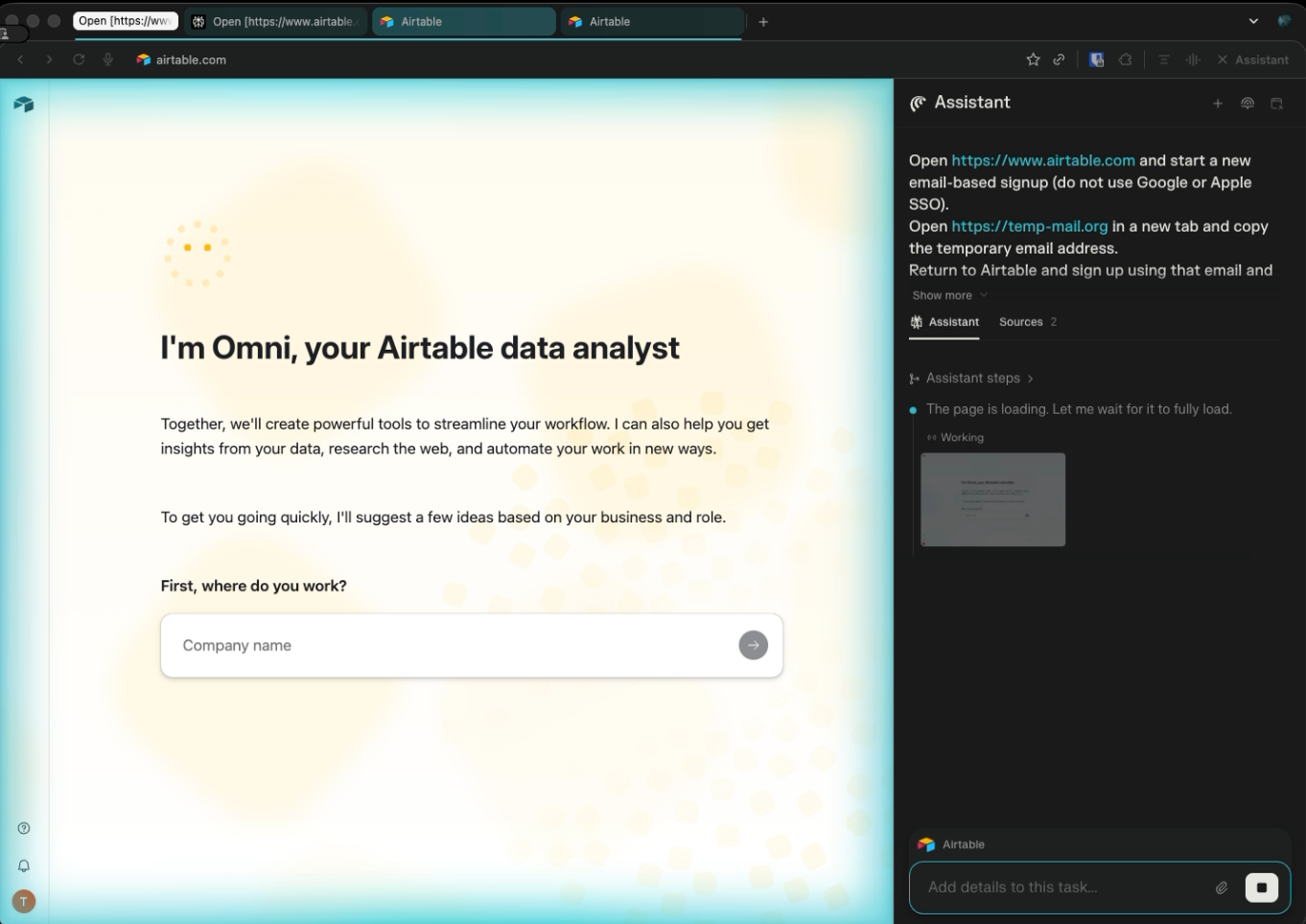Submit company name with the arrow button
The image size is (1306, 924).
pyautogui.click(x=754, y=645)
